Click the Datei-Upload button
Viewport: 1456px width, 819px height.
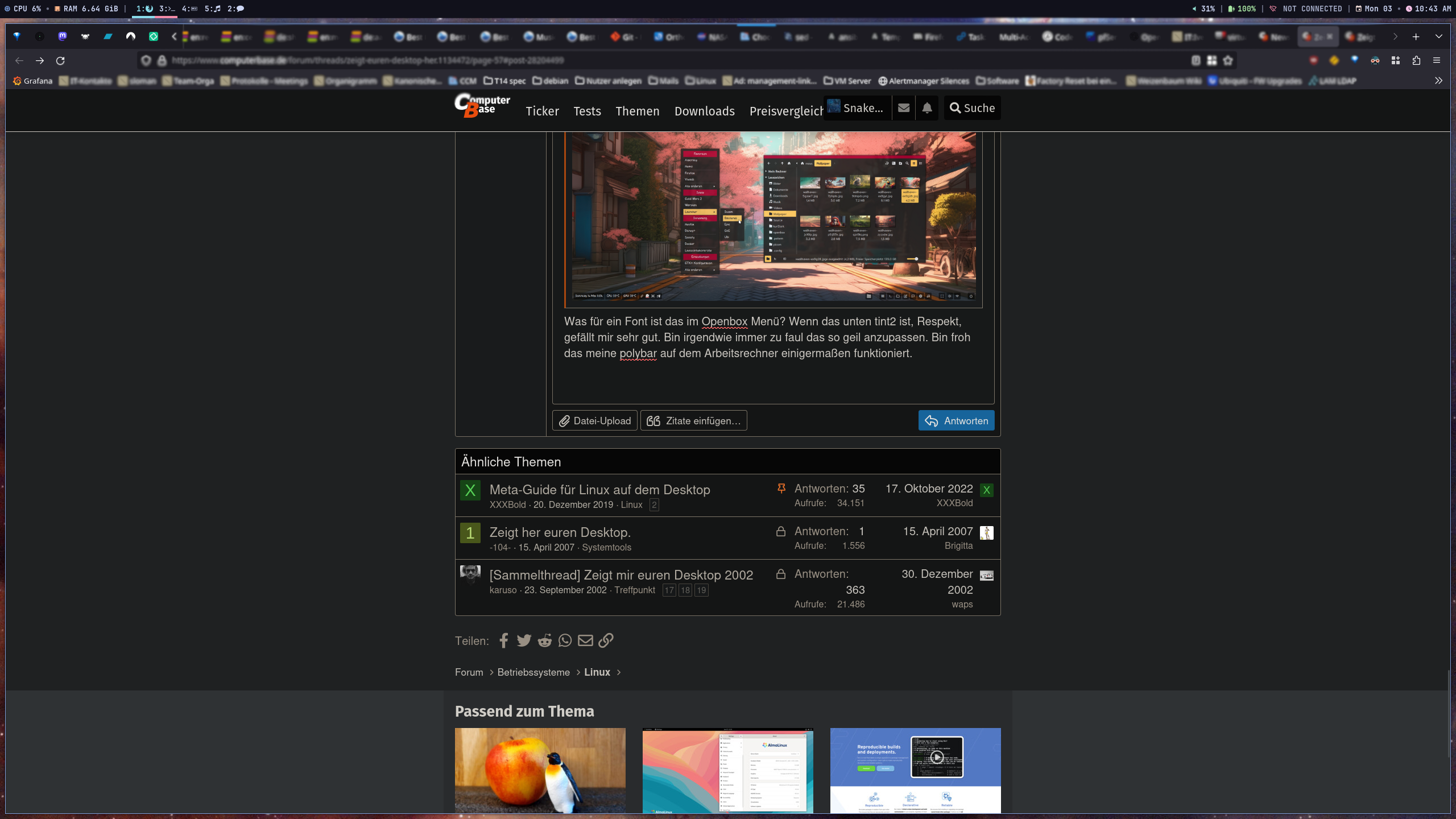tap(595, 421)
